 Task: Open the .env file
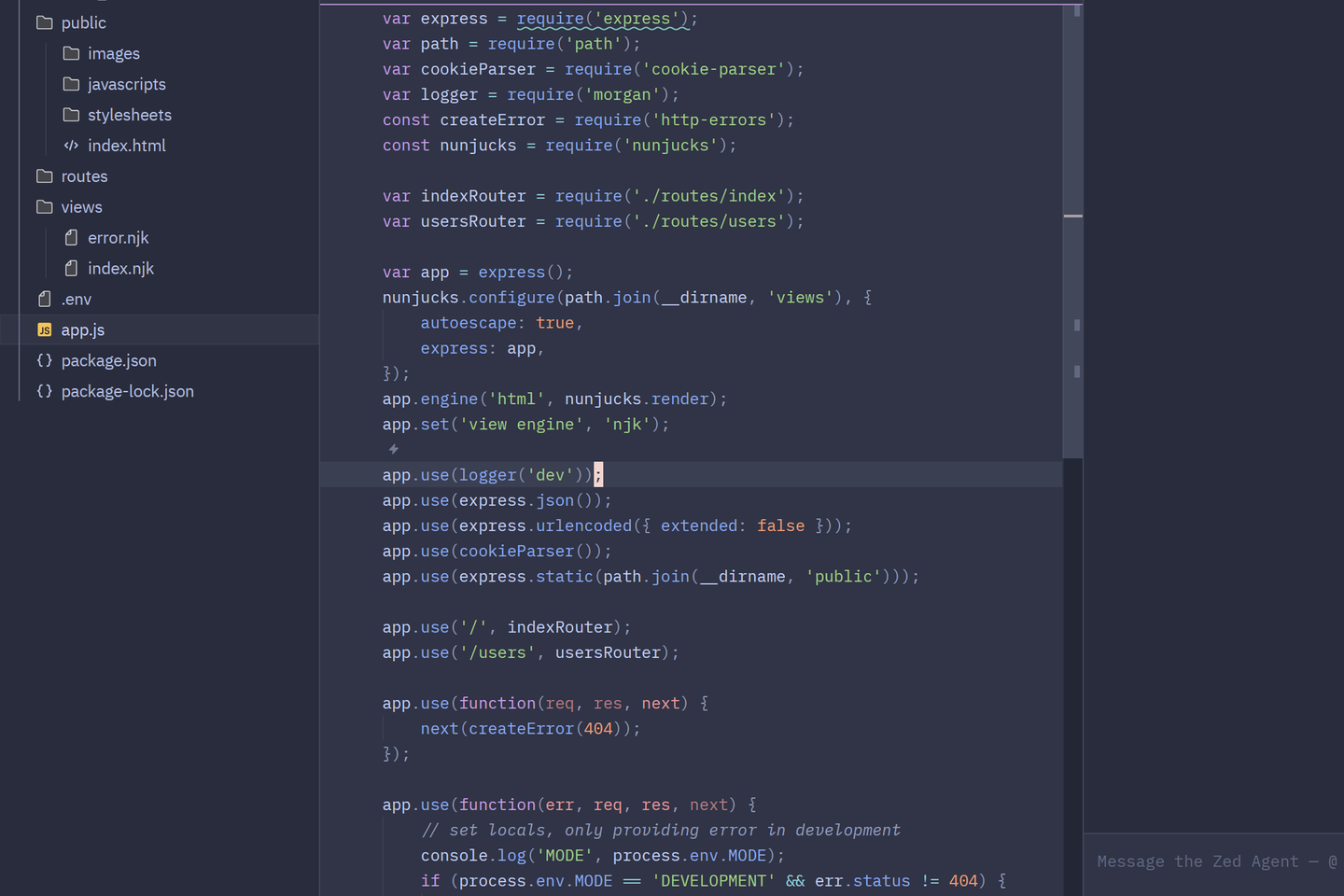click(160, 300)
